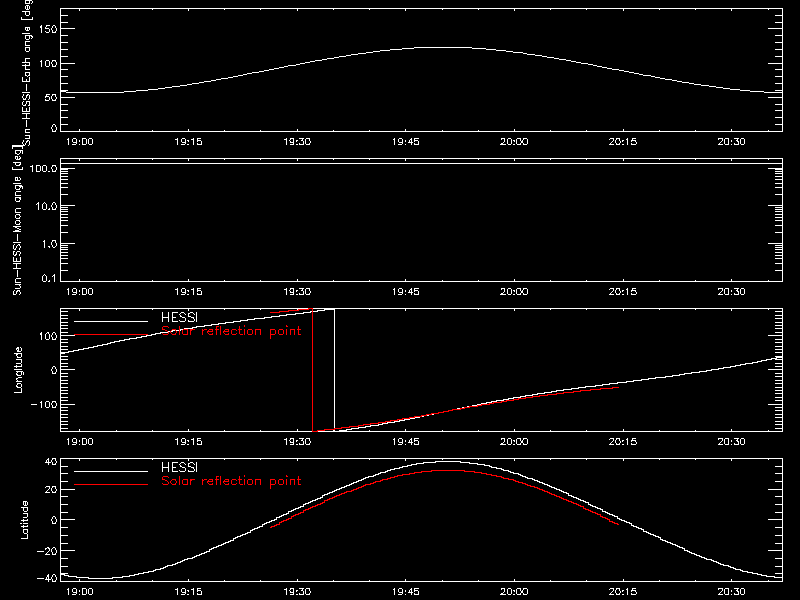
Task: Select Solar reflection point legend in Latitude panel
Action: click(x=231, y=481)
